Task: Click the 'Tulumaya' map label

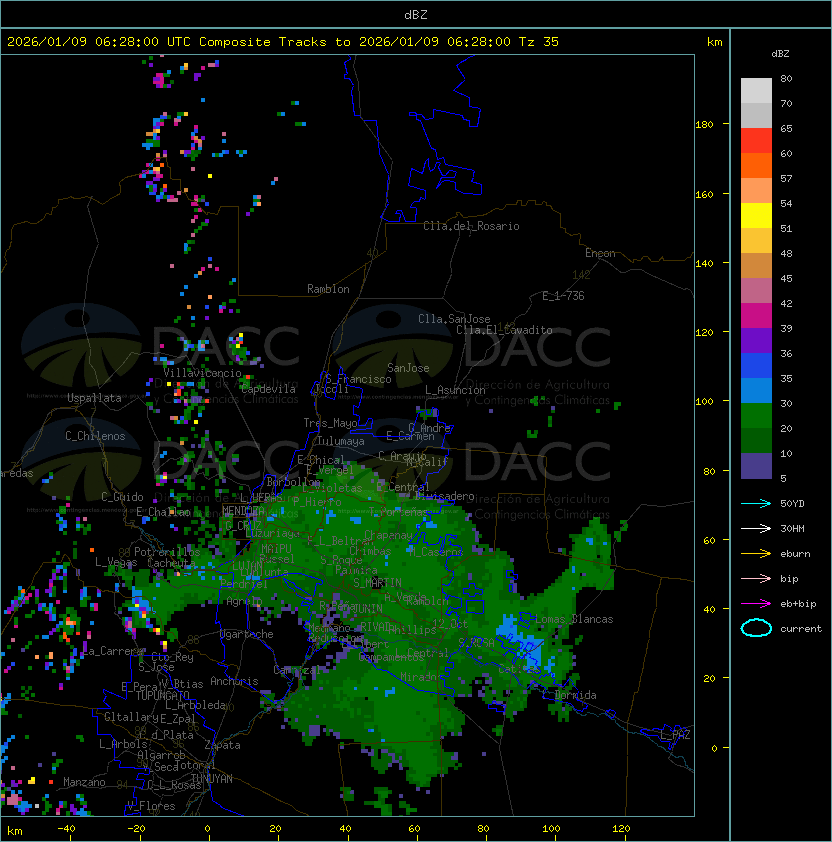Action: coord(341,441)
